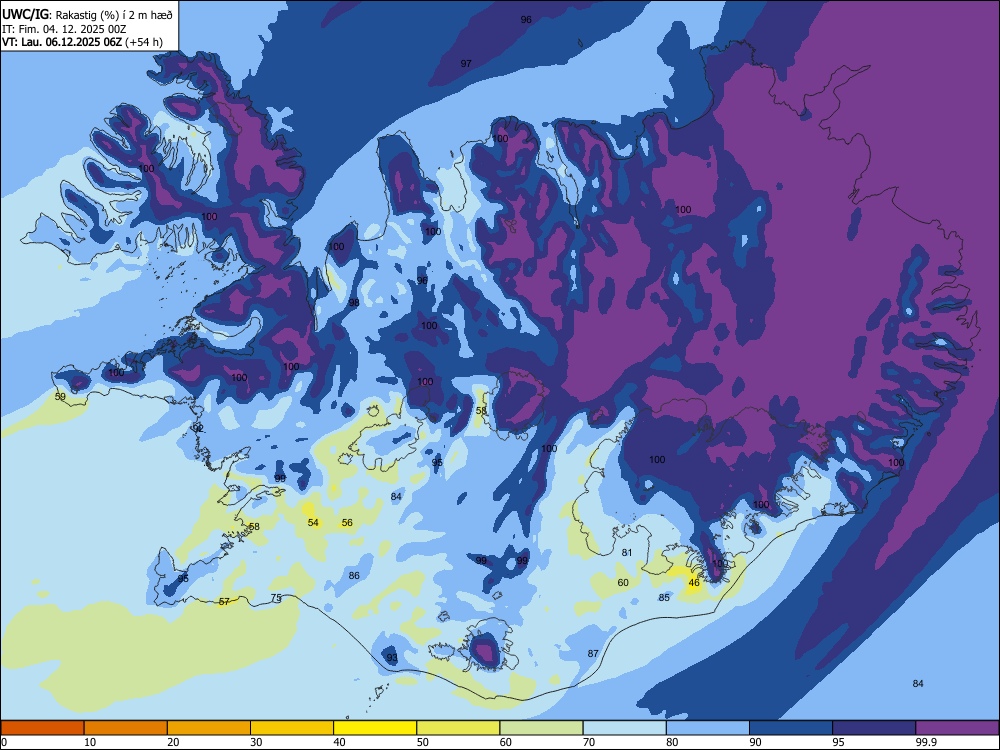1000x750 pixels.
Task: Click the '57' humidity value on map
Action: click(224, 601)
